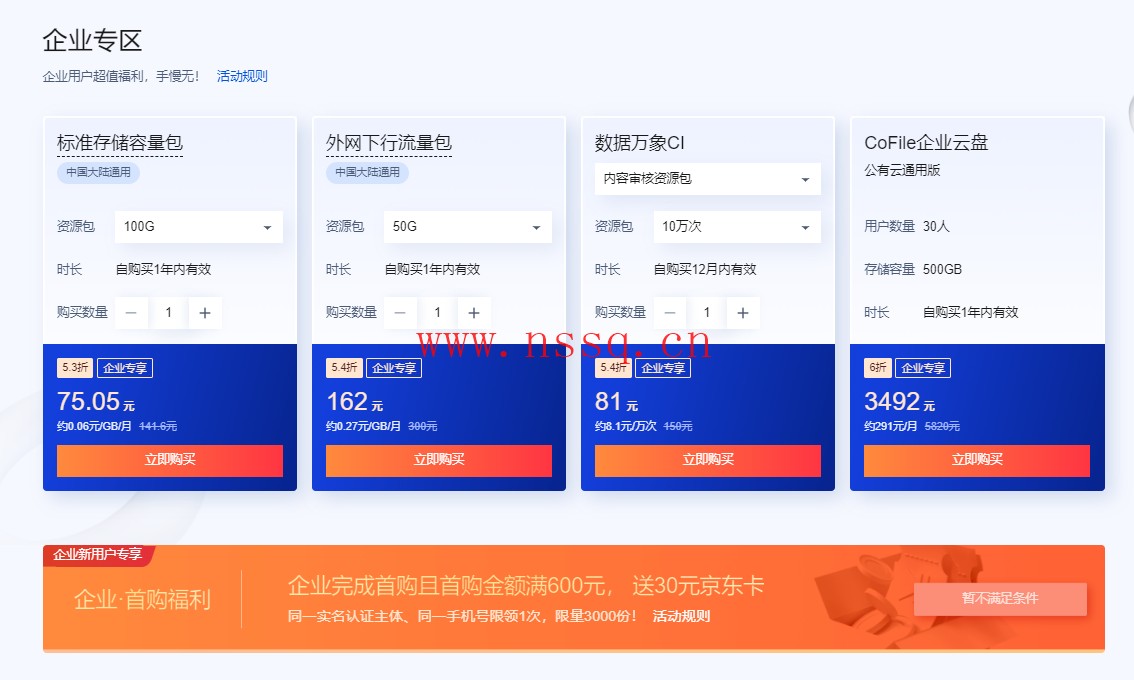Click the 数据万象CI title
Viewport: 1134px width, 680px height.
[640, 143]
